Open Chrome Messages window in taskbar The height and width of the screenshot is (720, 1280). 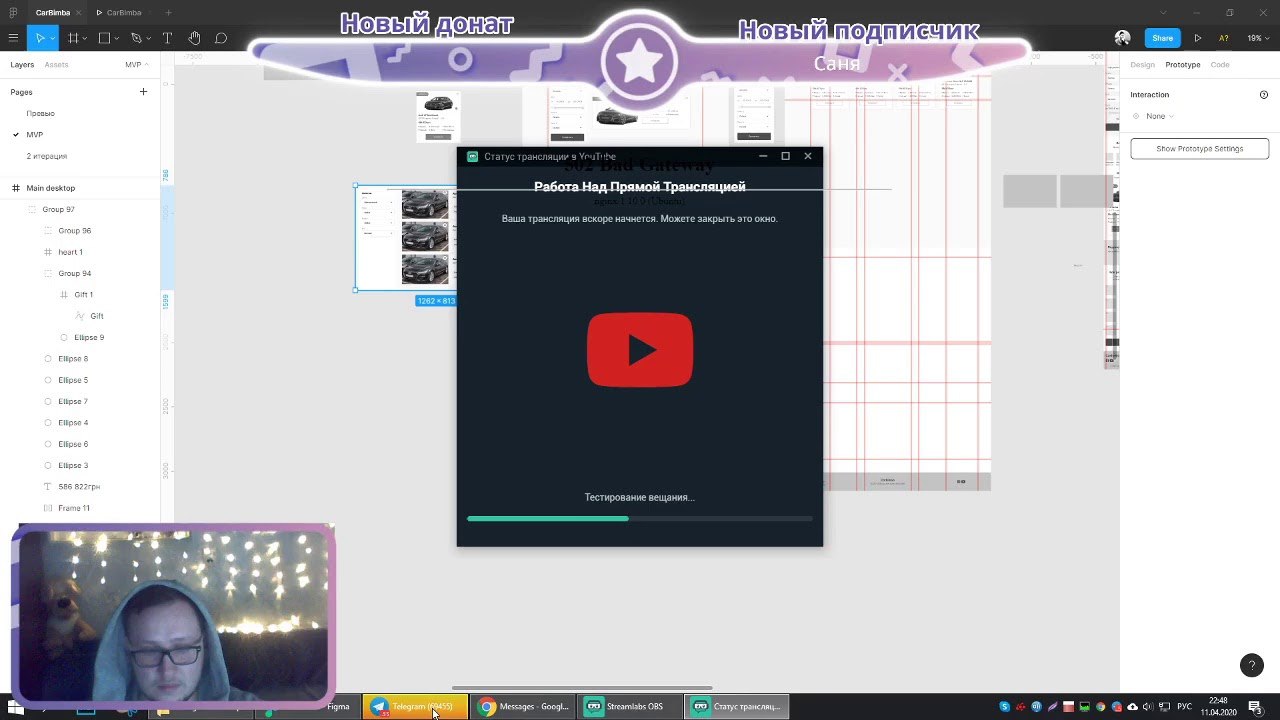coord(522,706)
